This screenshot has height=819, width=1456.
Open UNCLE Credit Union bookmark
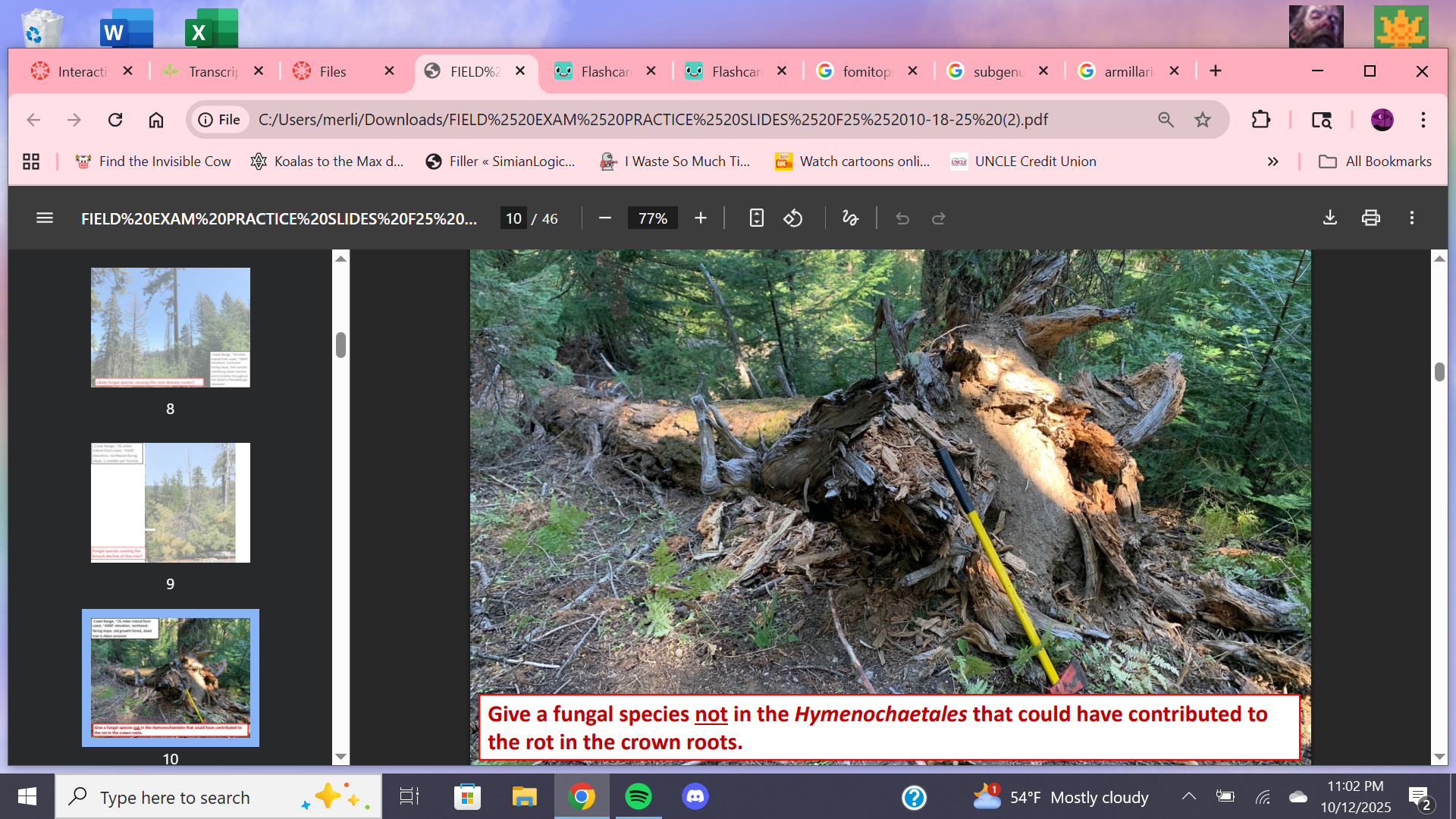coord(1024,162)
